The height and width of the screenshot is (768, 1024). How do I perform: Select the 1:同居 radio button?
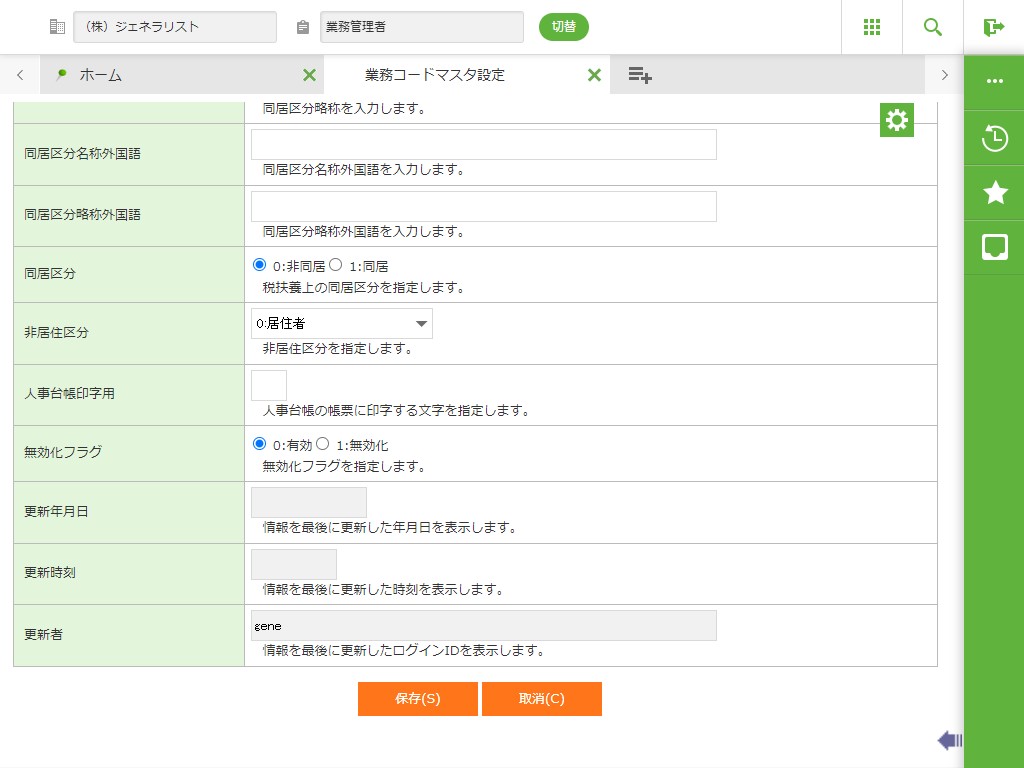336,265
